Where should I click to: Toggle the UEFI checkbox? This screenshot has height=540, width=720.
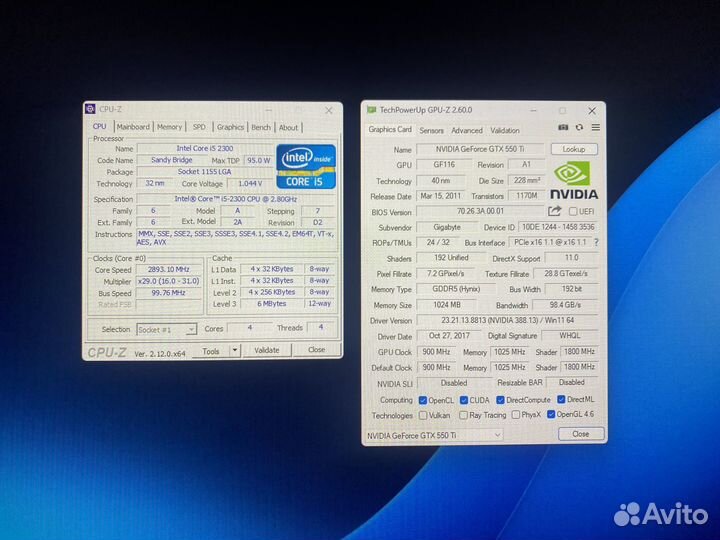coord(573,211)
